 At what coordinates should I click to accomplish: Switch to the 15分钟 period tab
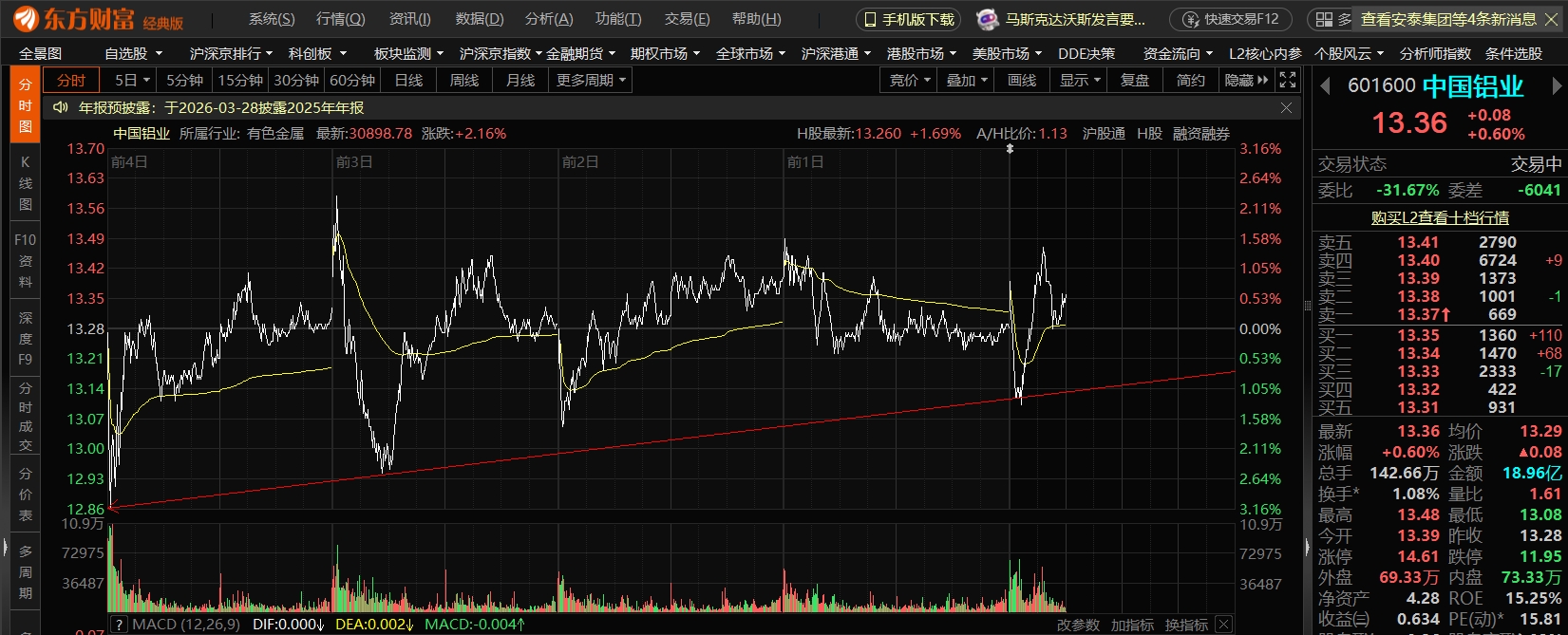point(240,81)
